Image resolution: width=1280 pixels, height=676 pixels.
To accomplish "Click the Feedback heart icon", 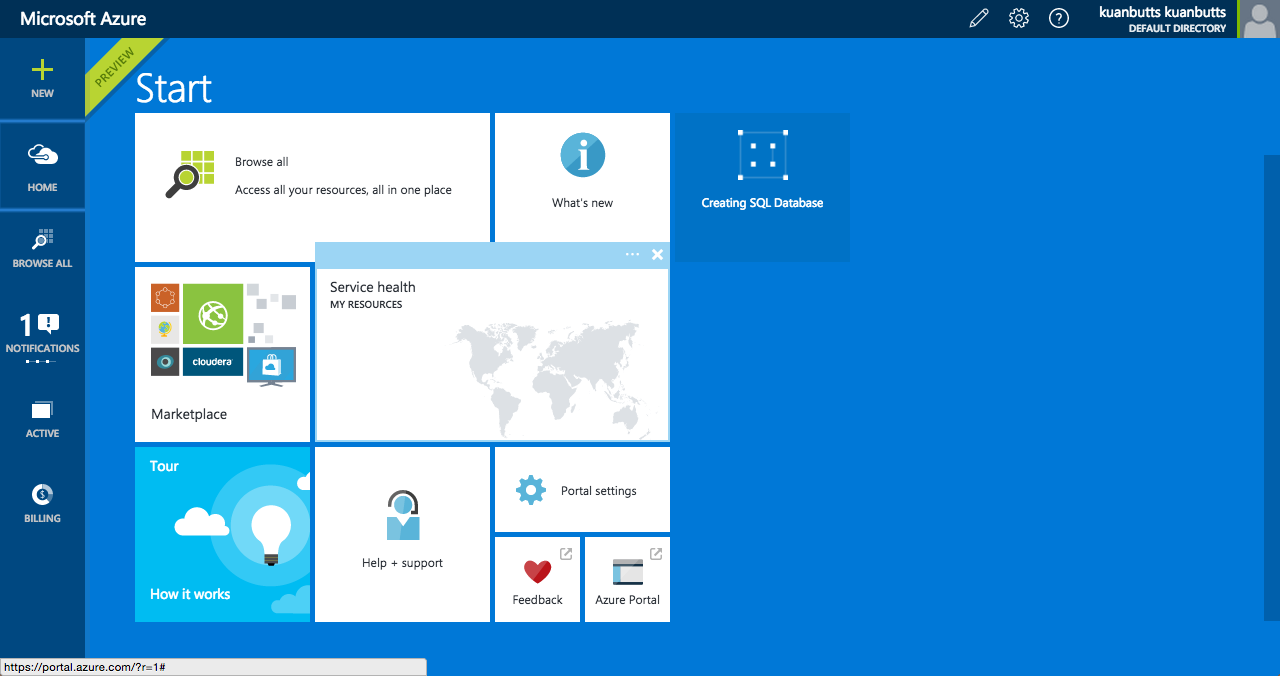I will coord(537,572).
